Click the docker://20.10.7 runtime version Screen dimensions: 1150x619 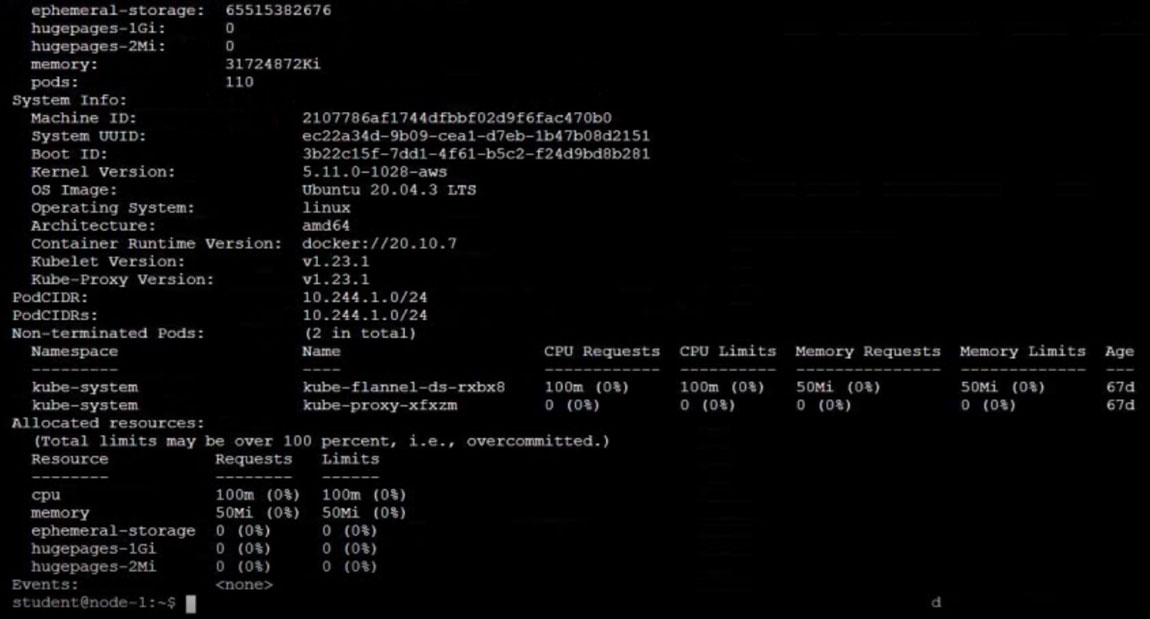[x=379, y=243]
